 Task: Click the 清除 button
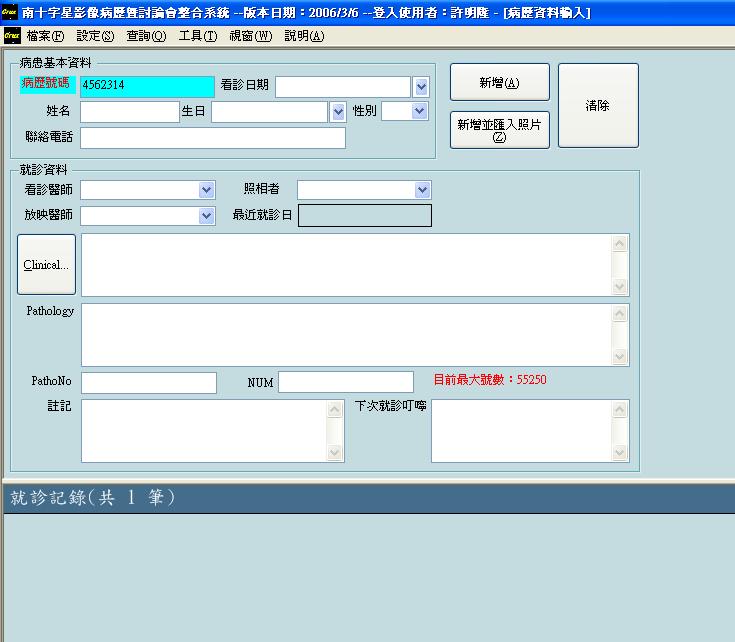click(x=598, y=106)
